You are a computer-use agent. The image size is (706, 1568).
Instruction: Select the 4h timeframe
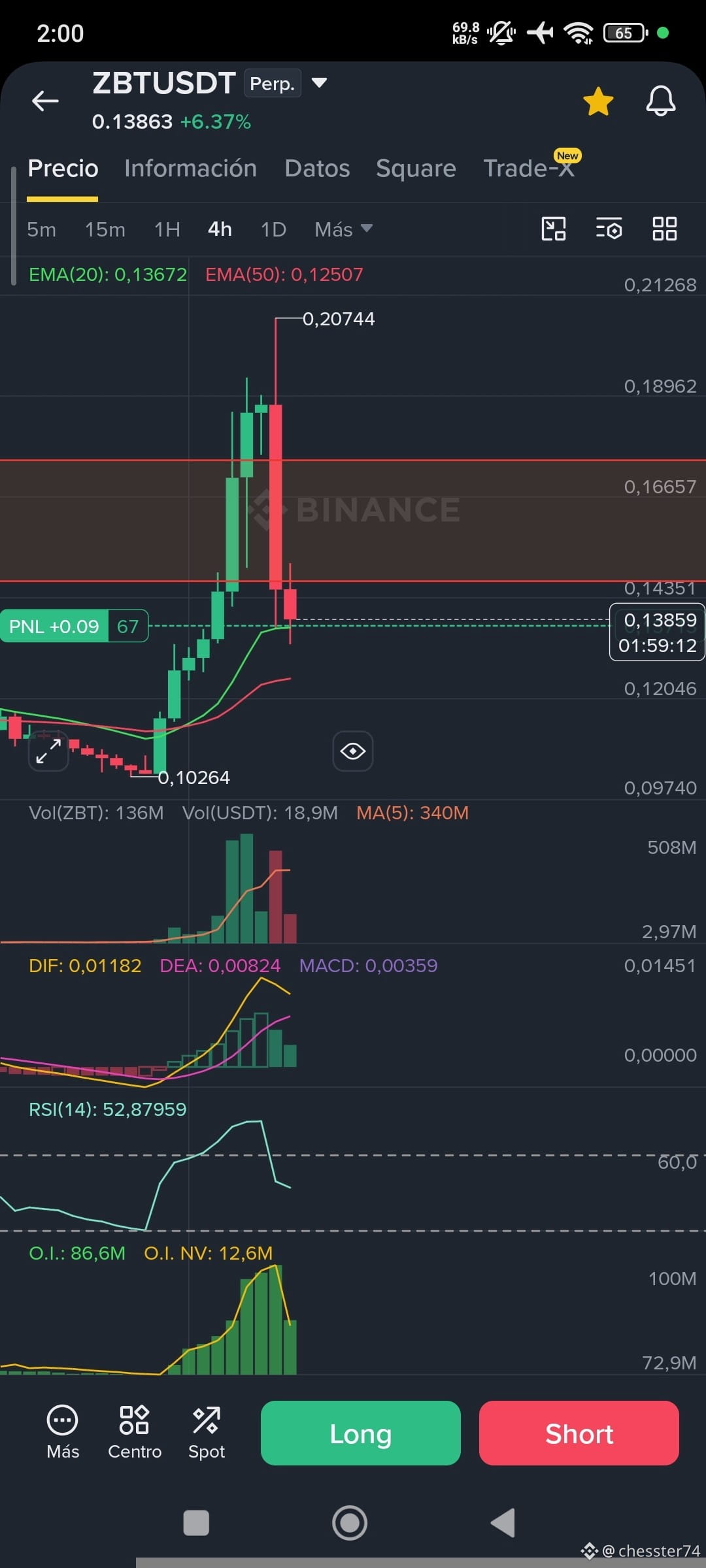coord(220,229)
